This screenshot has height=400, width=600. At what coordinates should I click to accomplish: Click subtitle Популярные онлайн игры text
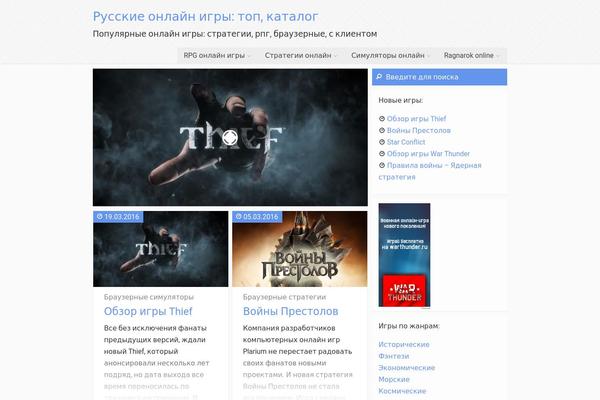235,34
